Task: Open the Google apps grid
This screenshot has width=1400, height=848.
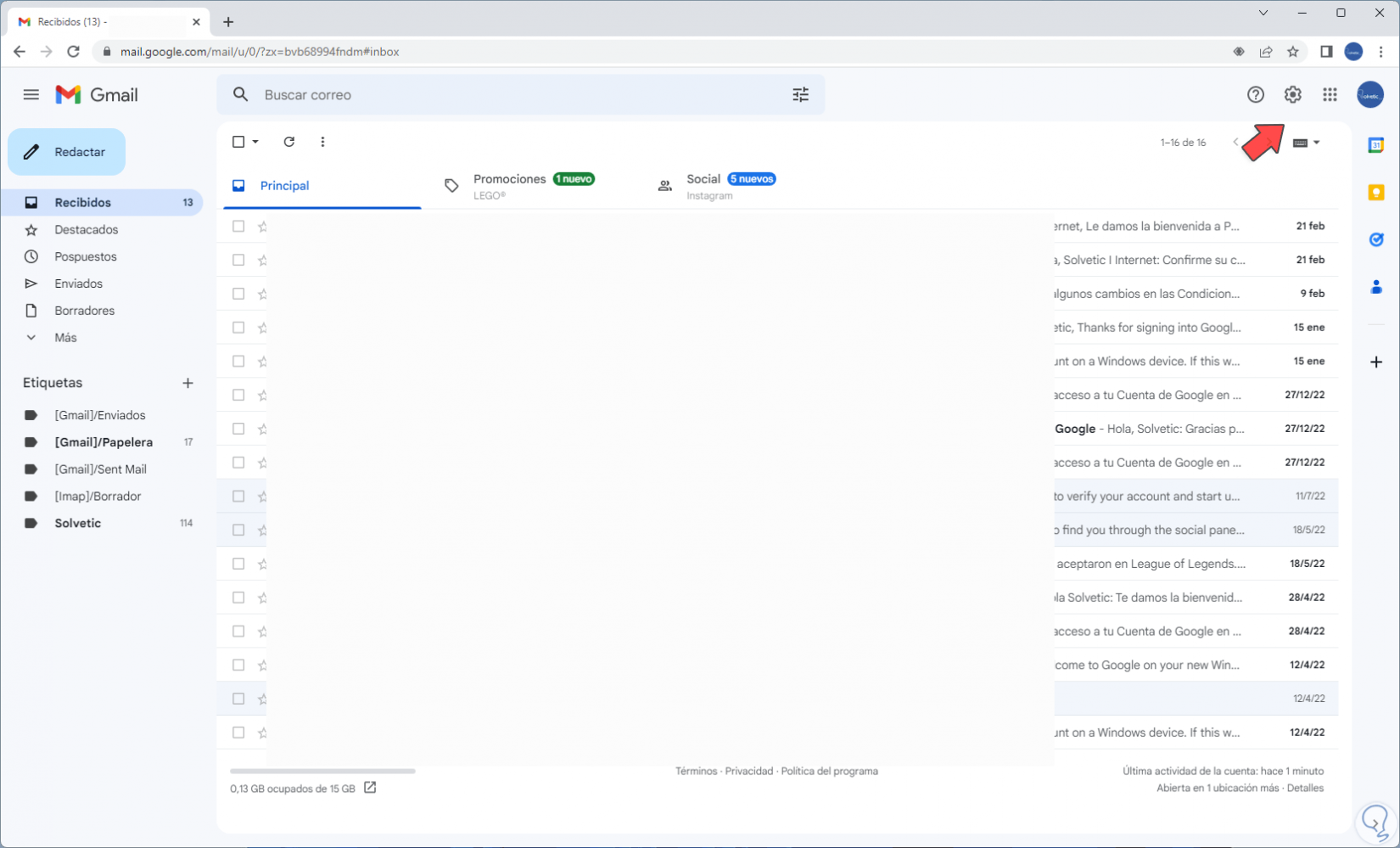Action: pyautogui.click(x=1330, y=95)
